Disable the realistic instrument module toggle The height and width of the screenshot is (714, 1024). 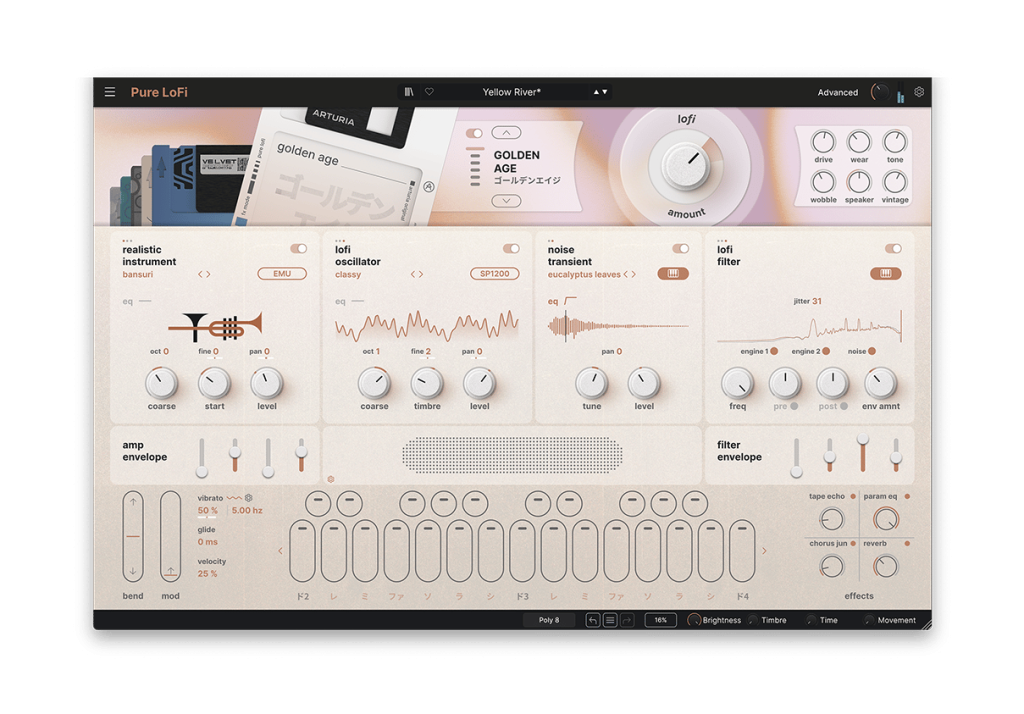coord(299,249)
